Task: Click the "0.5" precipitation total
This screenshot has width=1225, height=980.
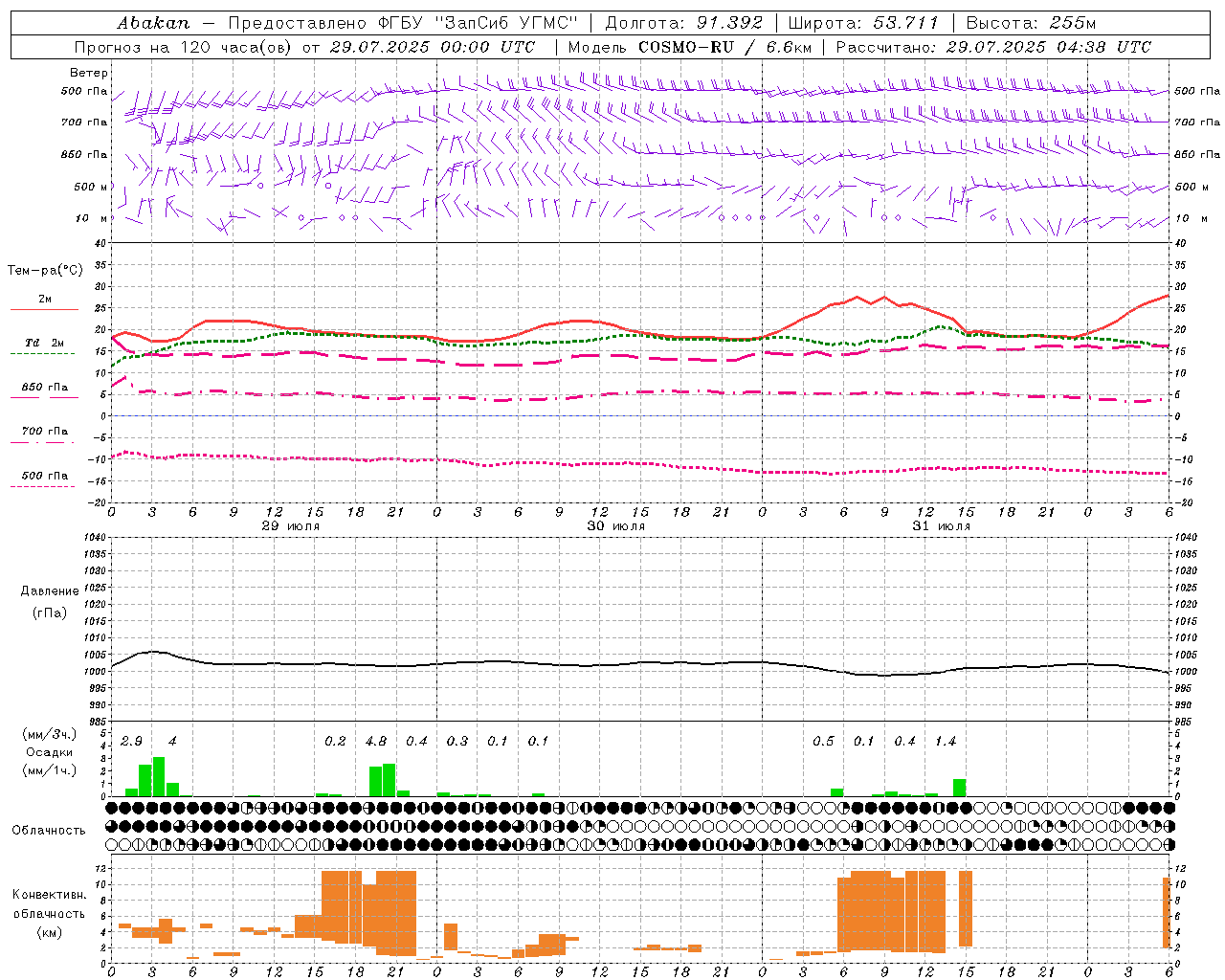Action: click(x=823, y=742)
